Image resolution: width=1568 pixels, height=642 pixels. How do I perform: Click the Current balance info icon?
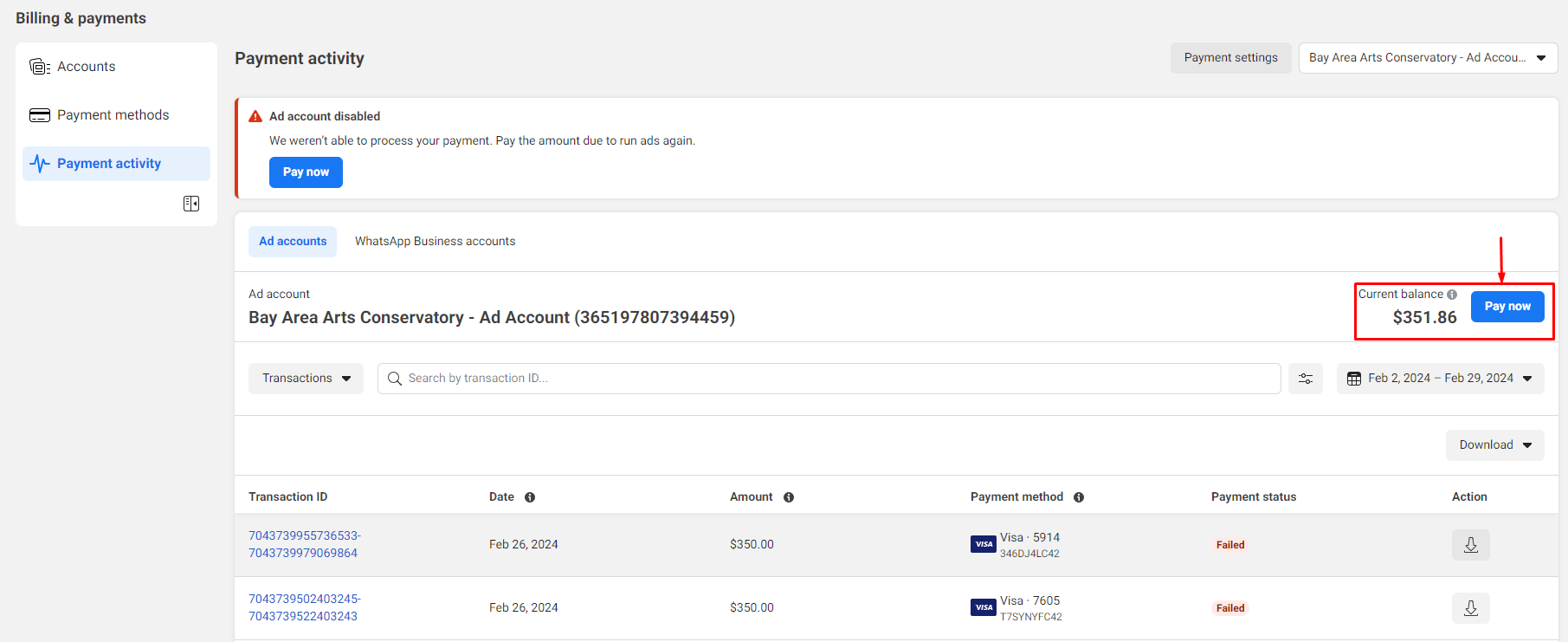tap(1452, 295)
